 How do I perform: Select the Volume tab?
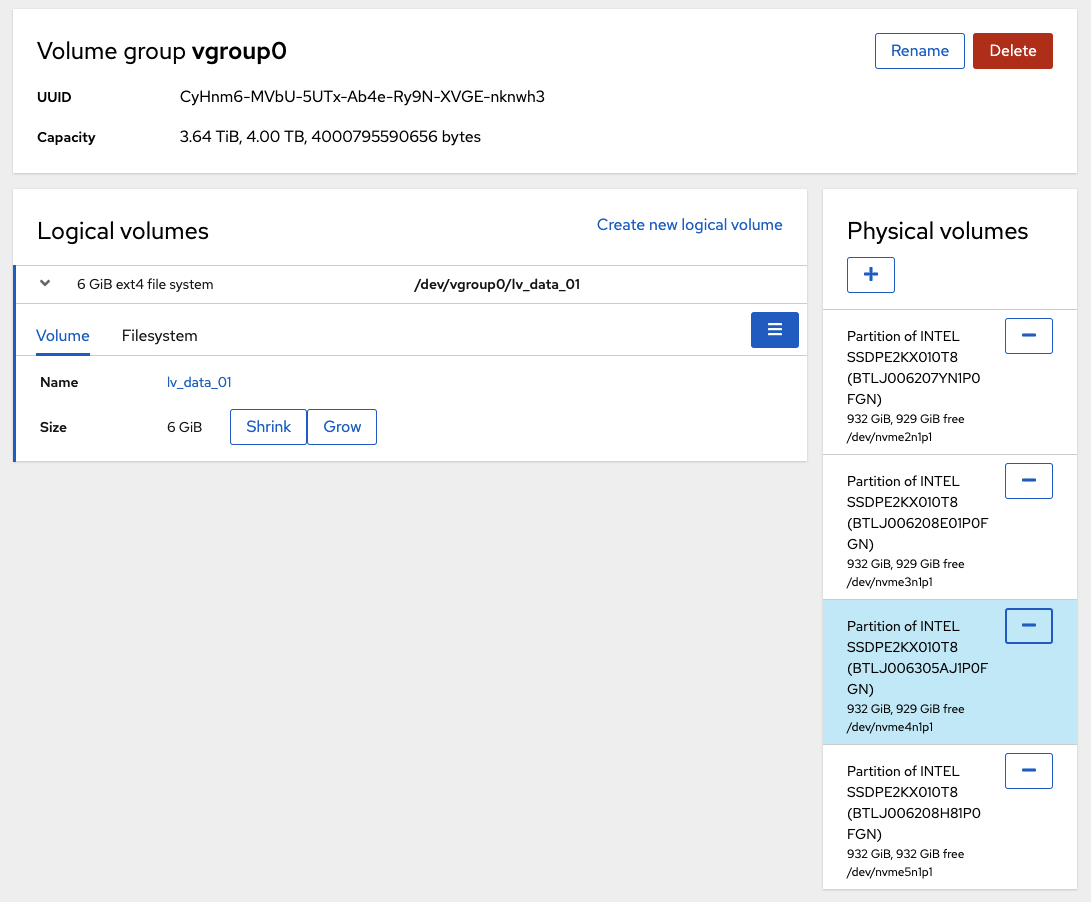click(x=63, y=336)
